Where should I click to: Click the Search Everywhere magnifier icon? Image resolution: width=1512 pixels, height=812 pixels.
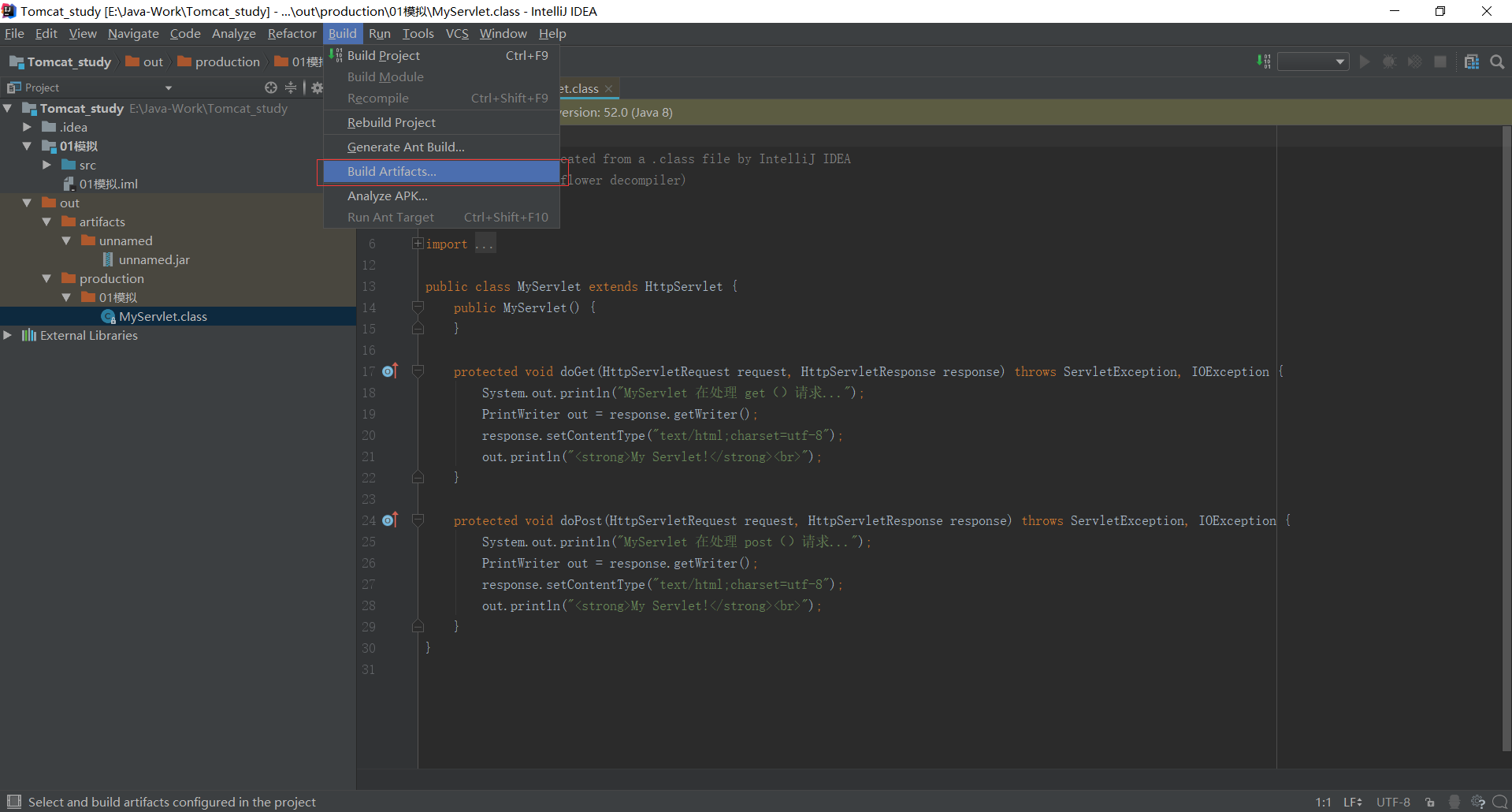pyautogui.click(x=1498, y=61)
